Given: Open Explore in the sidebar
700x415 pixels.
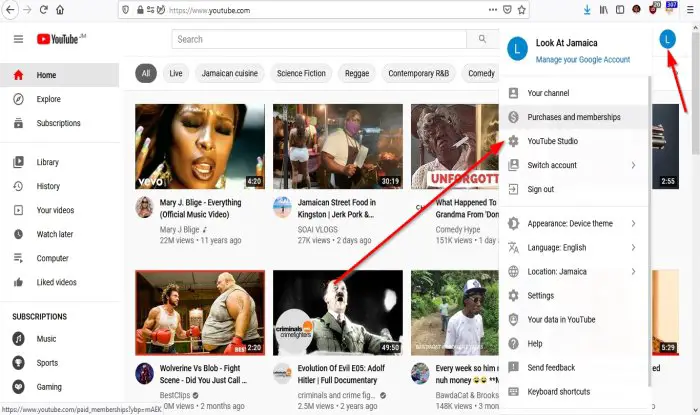Looking at the screenshot, I should click(x=59, y=99).
